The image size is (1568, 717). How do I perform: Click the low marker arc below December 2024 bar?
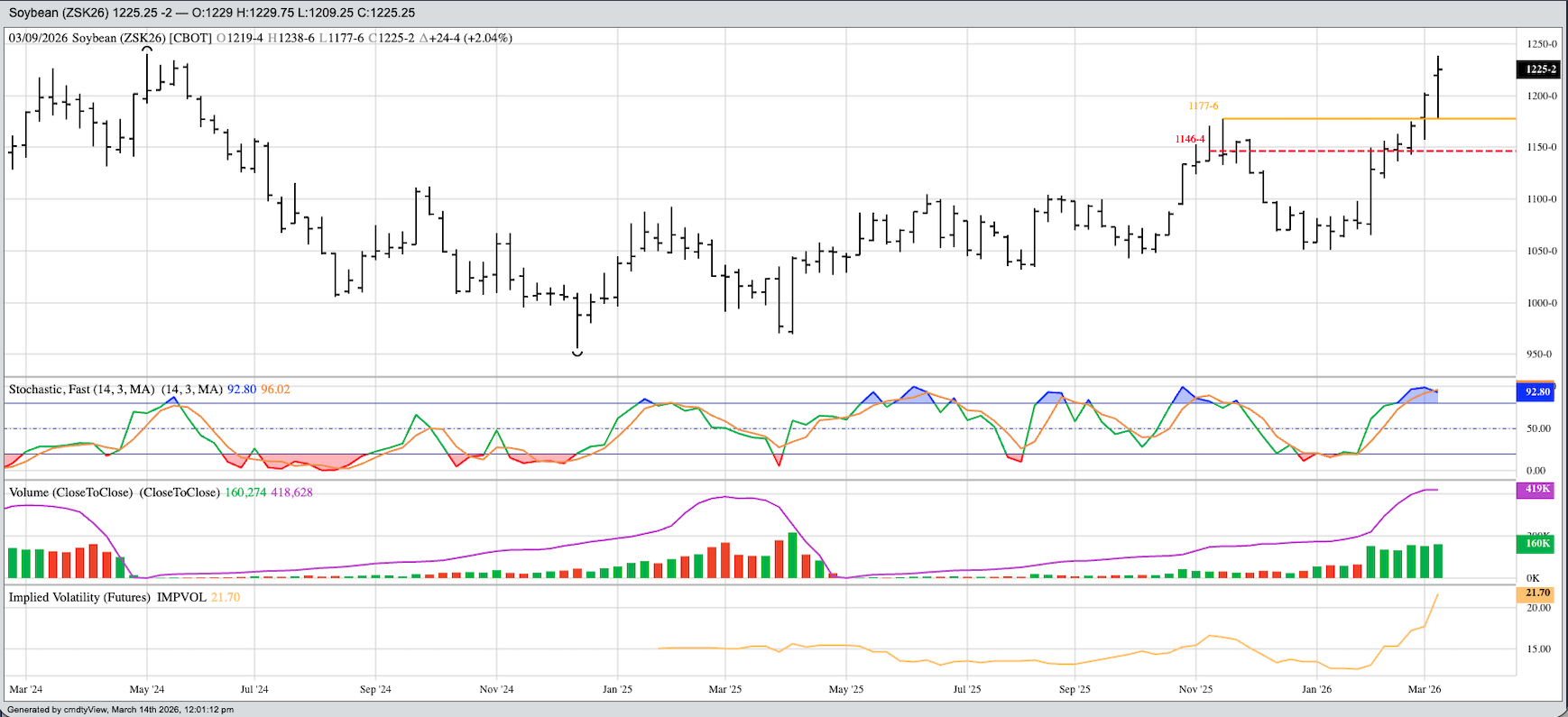577,354
